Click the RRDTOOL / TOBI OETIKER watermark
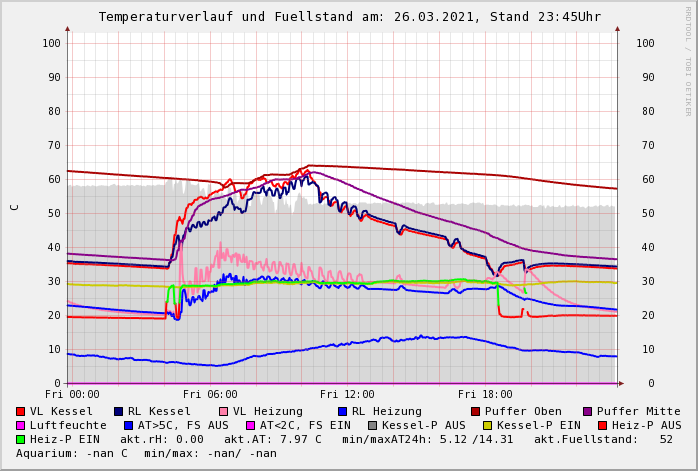 [688, 60]
